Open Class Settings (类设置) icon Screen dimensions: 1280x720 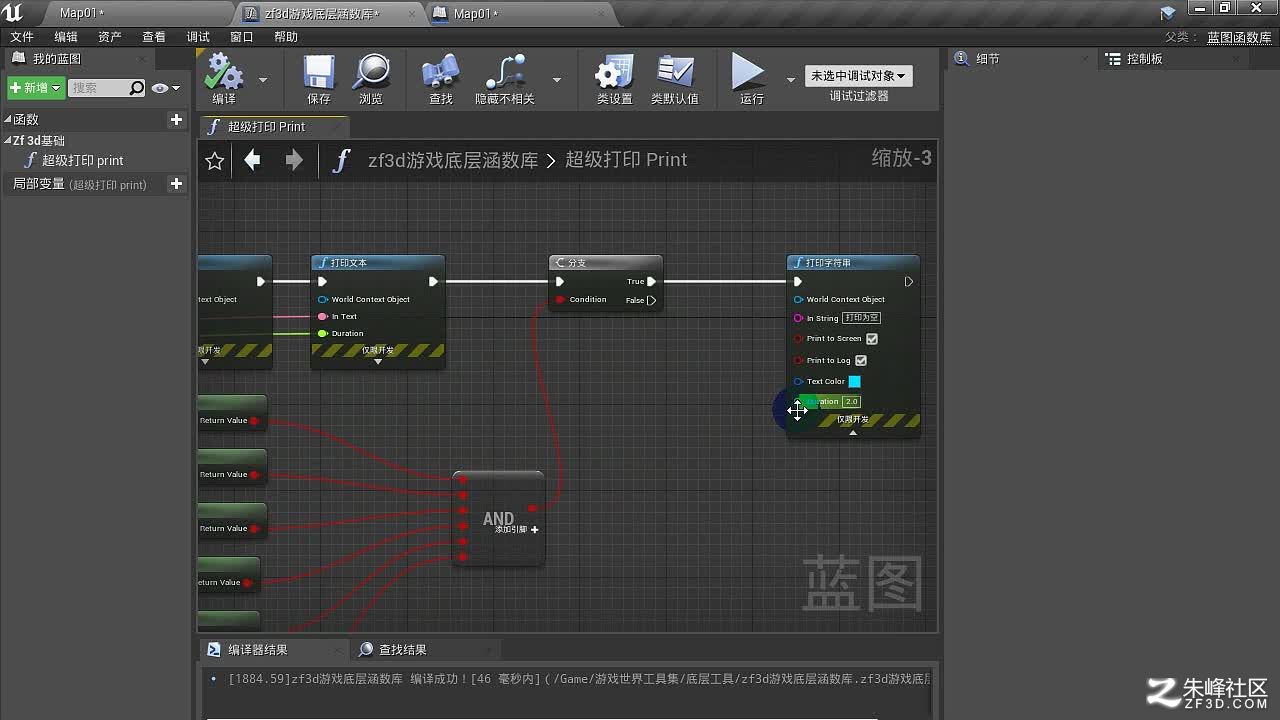tap(614, 73)
